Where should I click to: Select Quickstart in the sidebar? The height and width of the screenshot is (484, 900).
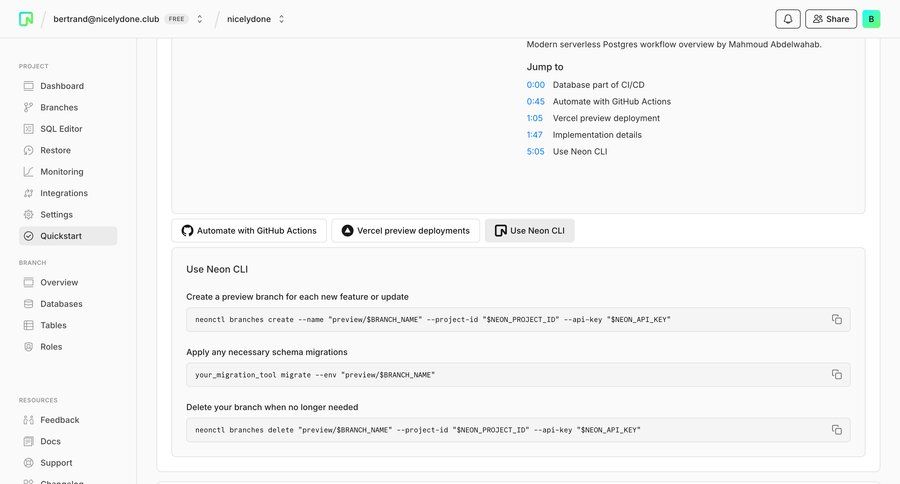(68, 236)
